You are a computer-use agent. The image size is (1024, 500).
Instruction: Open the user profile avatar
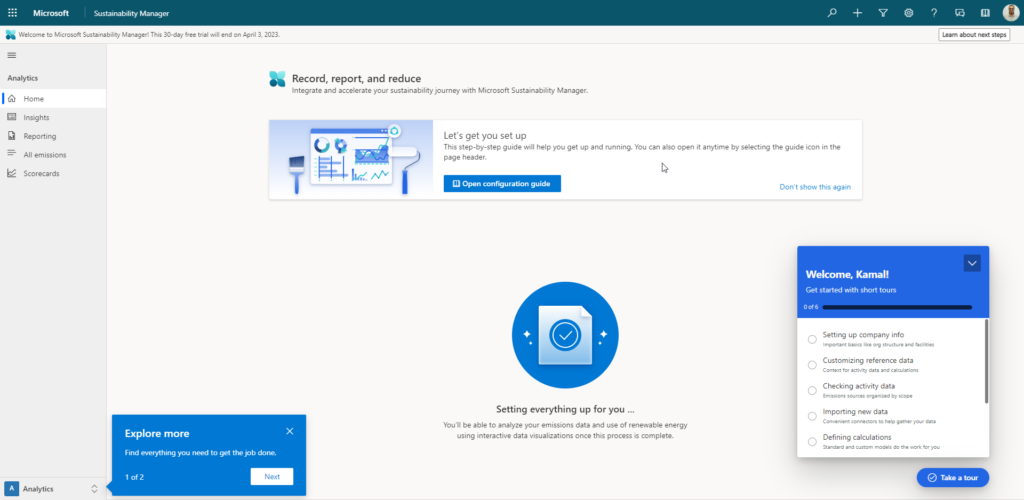pyautogui.click(x=1010, y=12)
